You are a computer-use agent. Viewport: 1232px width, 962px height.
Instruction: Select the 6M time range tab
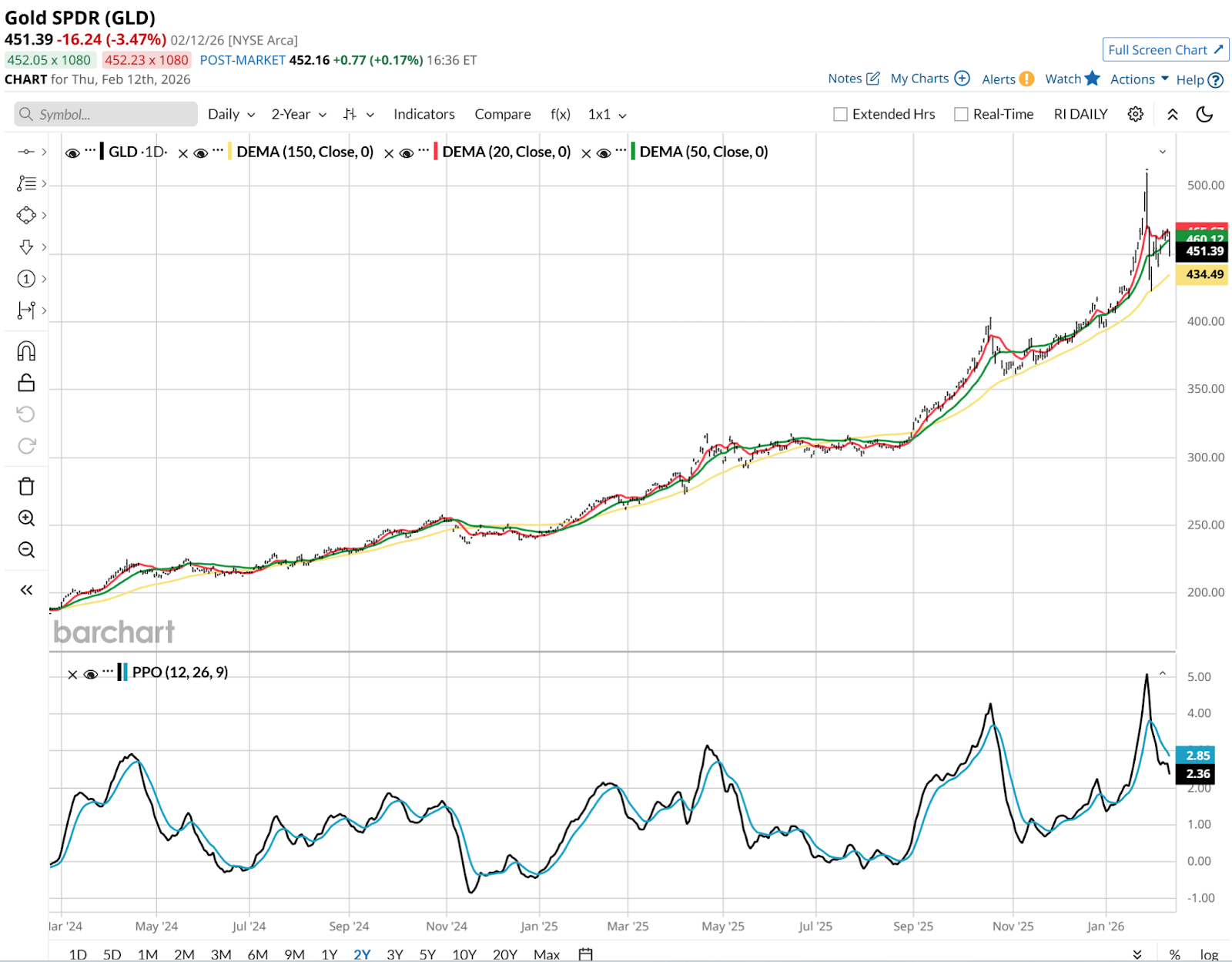[257, 954]
